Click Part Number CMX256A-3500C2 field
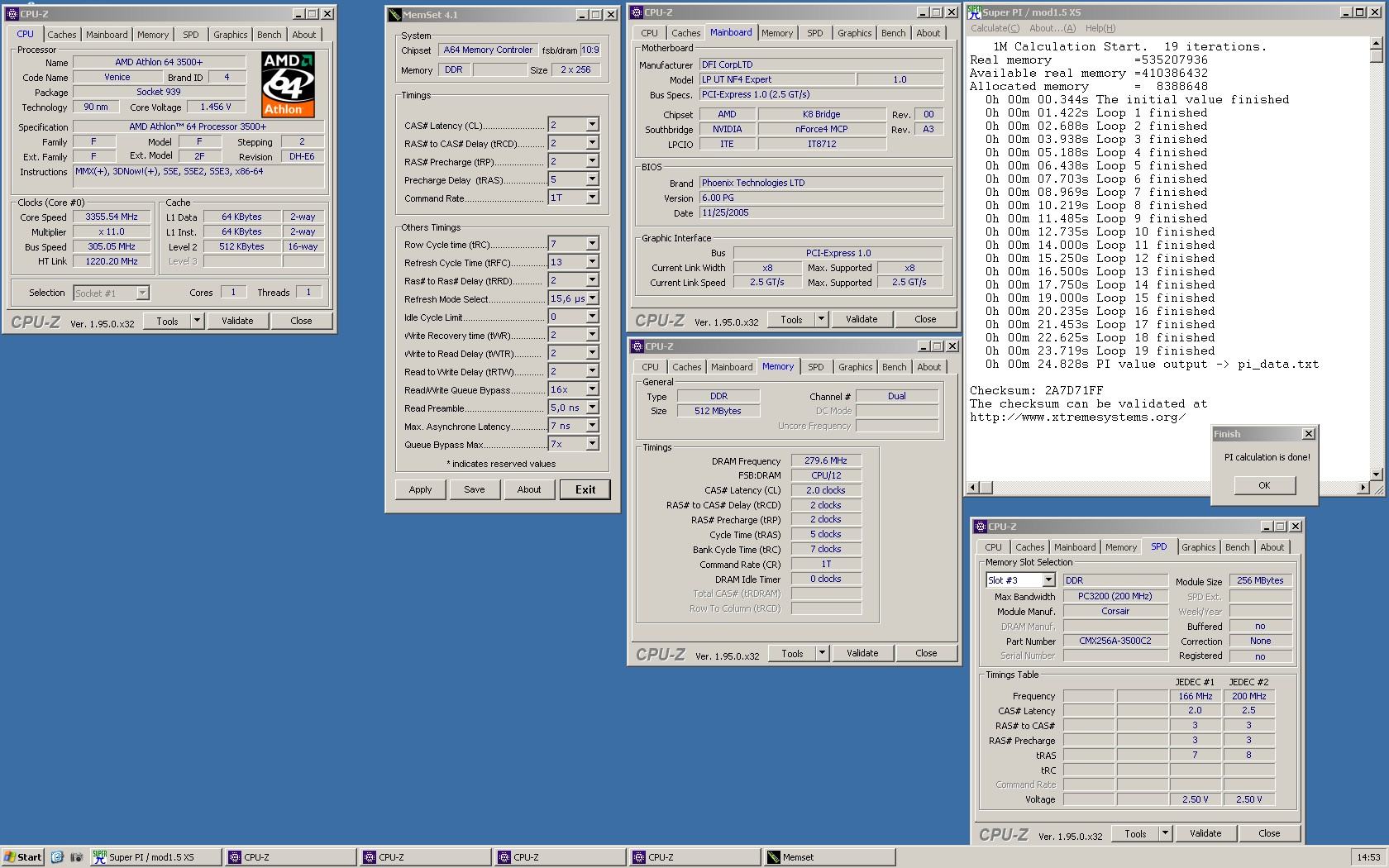 [x=1115, y=641]
